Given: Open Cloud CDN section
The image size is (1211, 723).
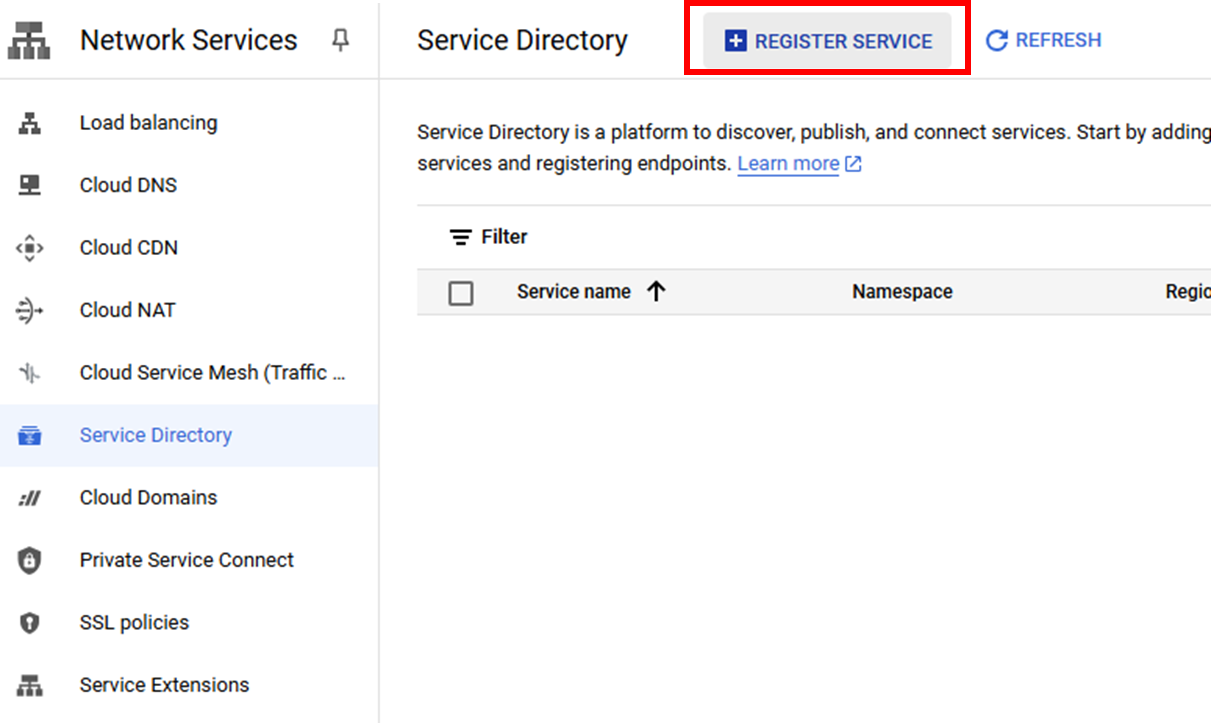Looking at the screenshot, I should click(129, 248).
